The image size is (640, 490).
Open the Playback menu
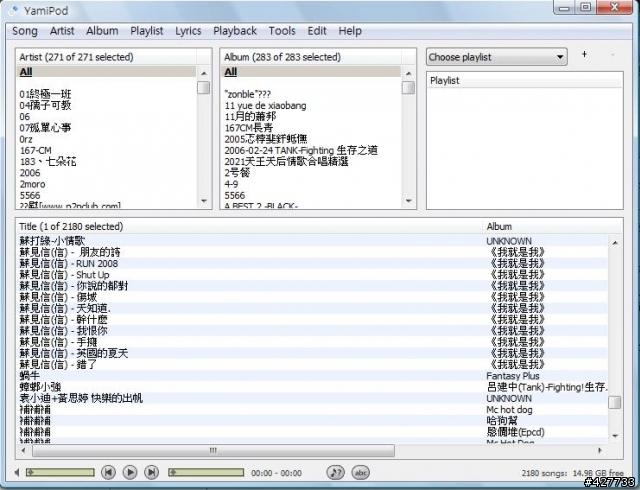tap(235, 31)
